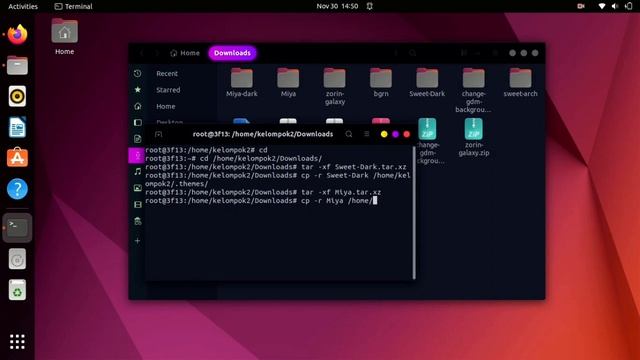Click the terminal scrollbar

414,212
